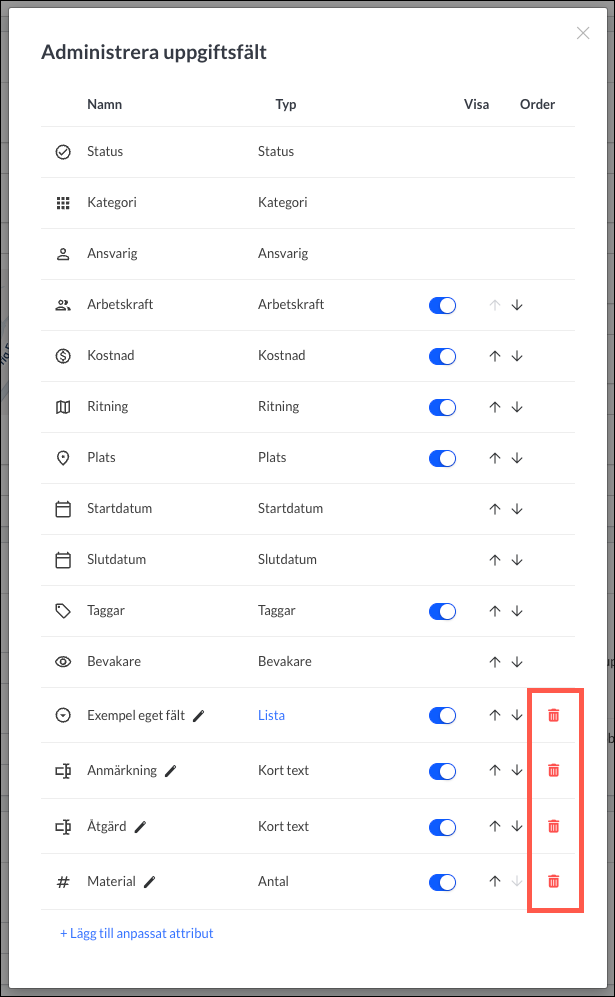Move Bevakare field up
Image resolution: width=615 pixels, height=997 pixels.
(495, 662)
